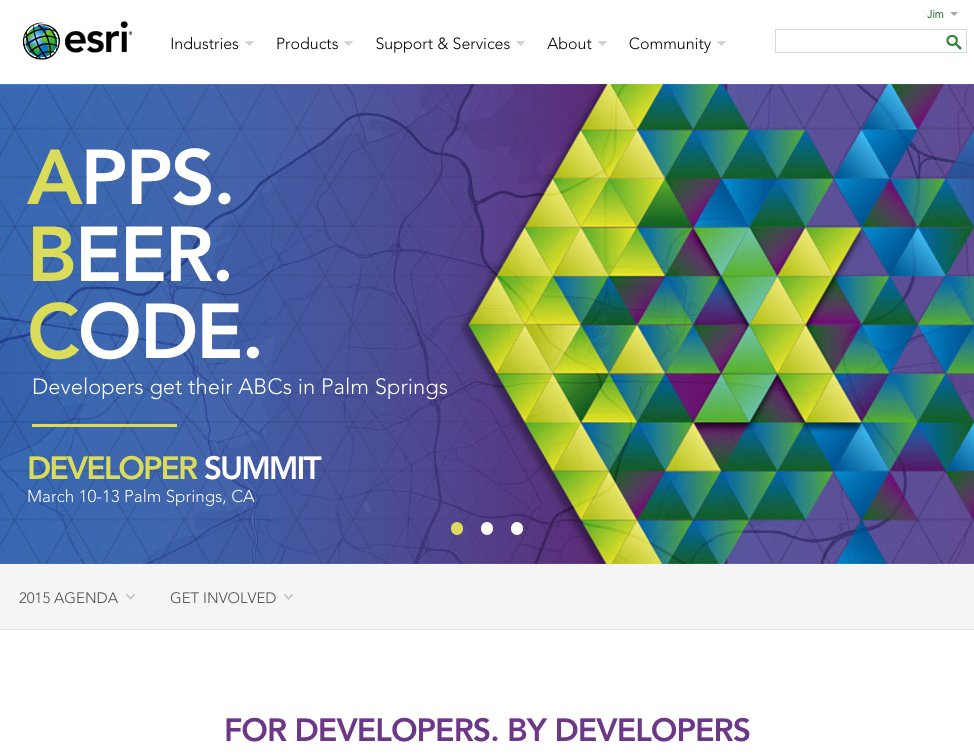974x755 pixels.
Task: Click the Apps. Beer. Code. headline
Action: coord(143,254)
